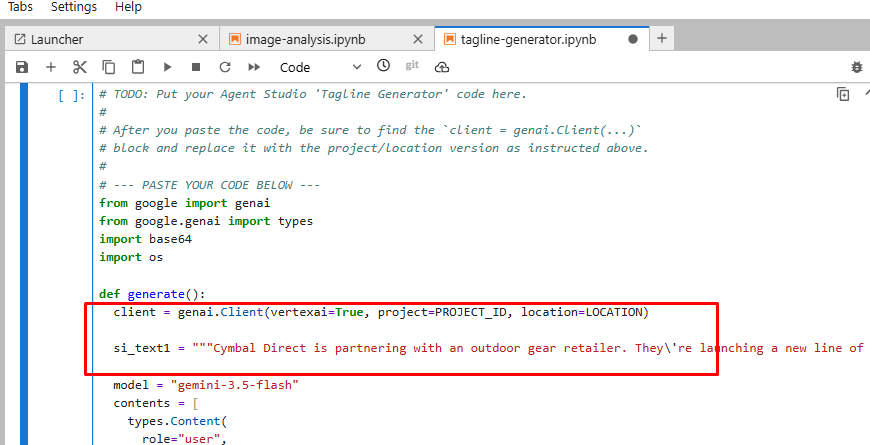Click the 'def generate():' line
Screen dimensions: 870x445
[x=153, y=294]
